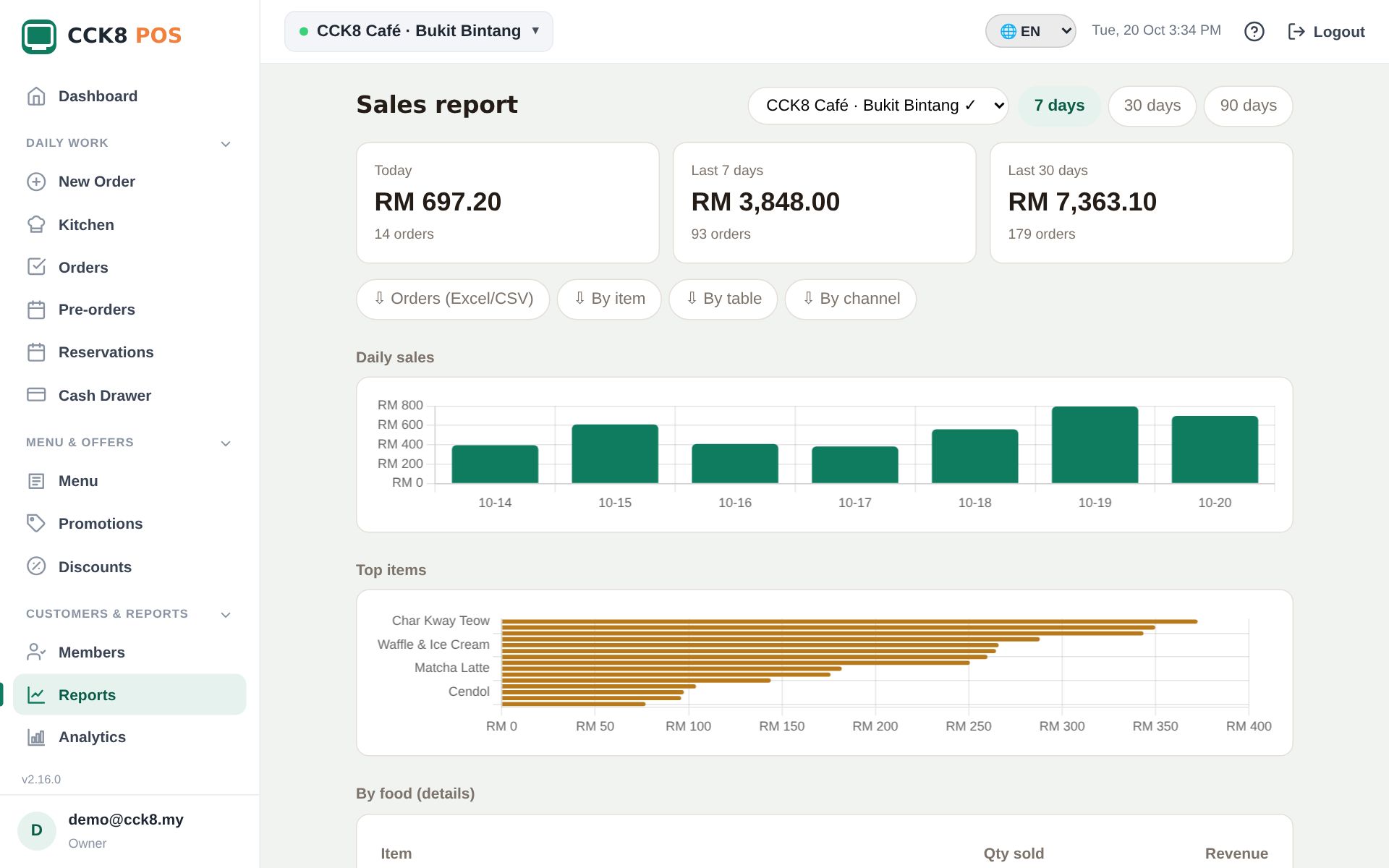
Task: Click the Qty sold column header
Action: pos(1014,854)
